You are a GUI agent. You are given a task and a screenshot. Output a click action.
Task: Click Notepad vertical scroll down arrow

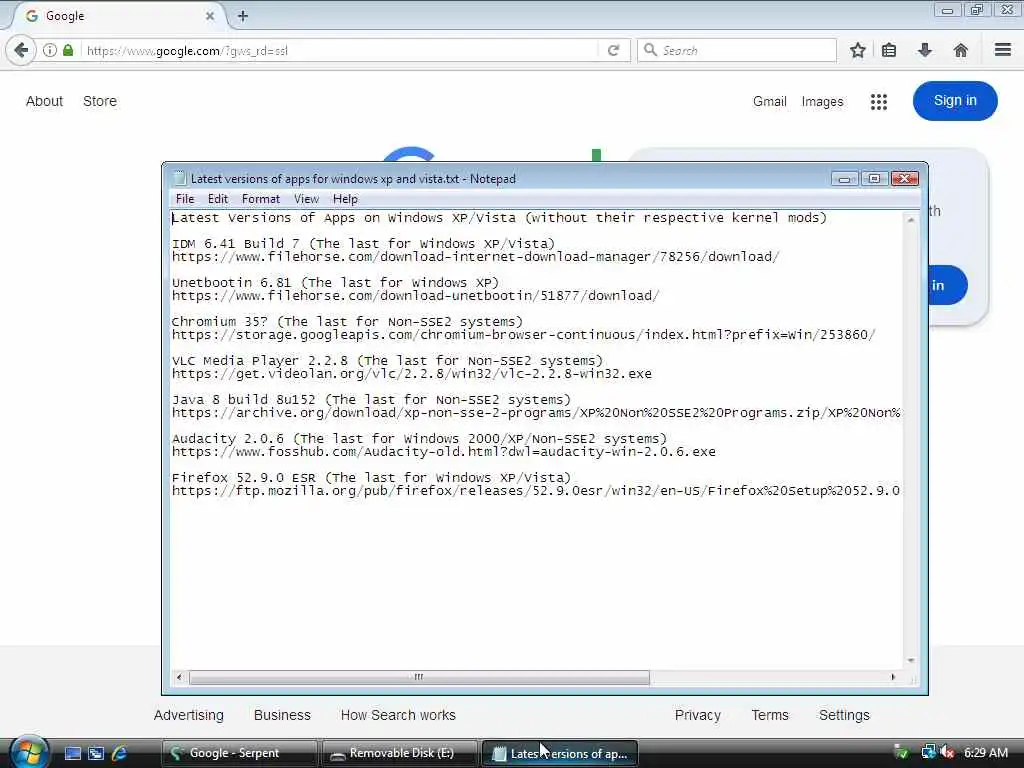point(910,661)
